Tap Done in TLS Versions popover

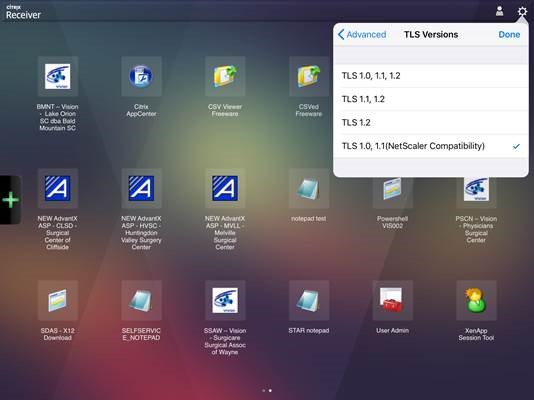tap(509, 34)
